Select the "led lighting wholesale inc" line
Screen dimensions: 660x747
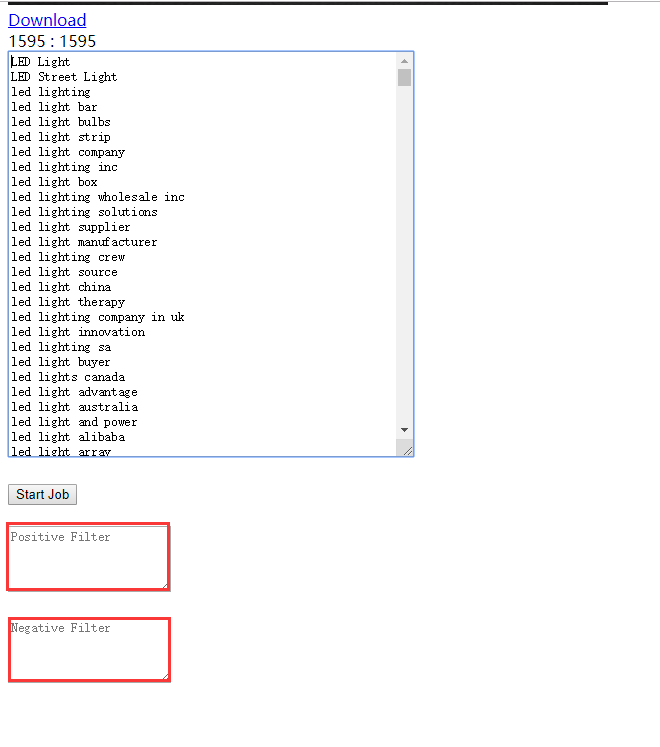(x=98, y=197)
